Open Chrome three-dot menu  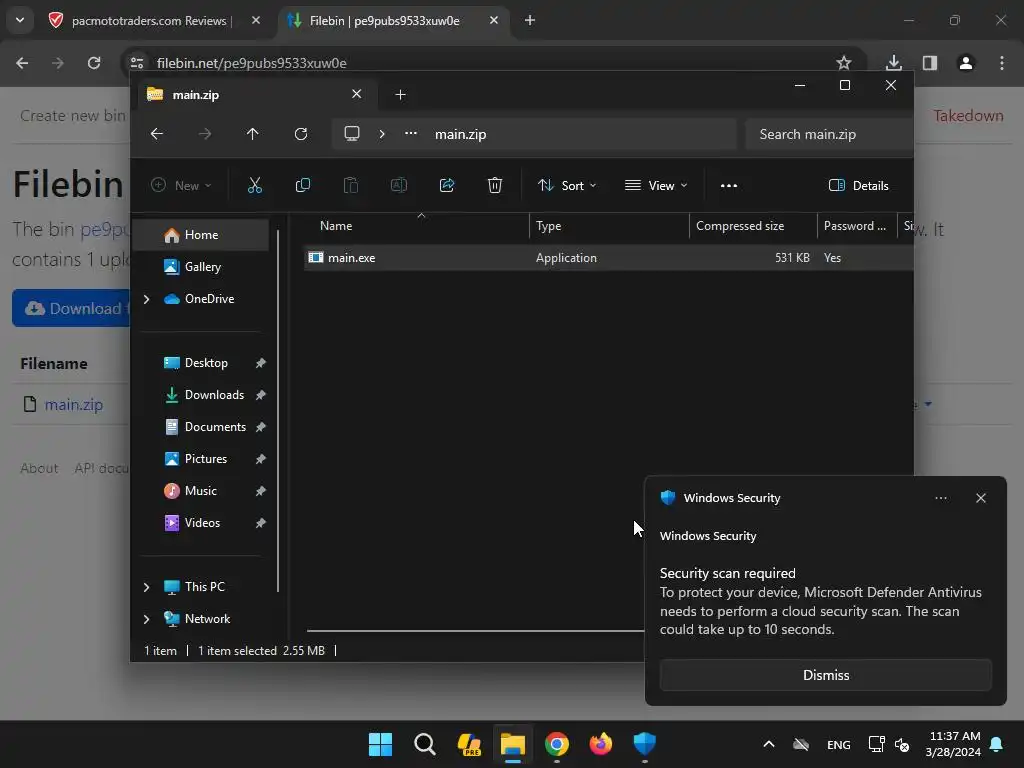pos(1002,63)
